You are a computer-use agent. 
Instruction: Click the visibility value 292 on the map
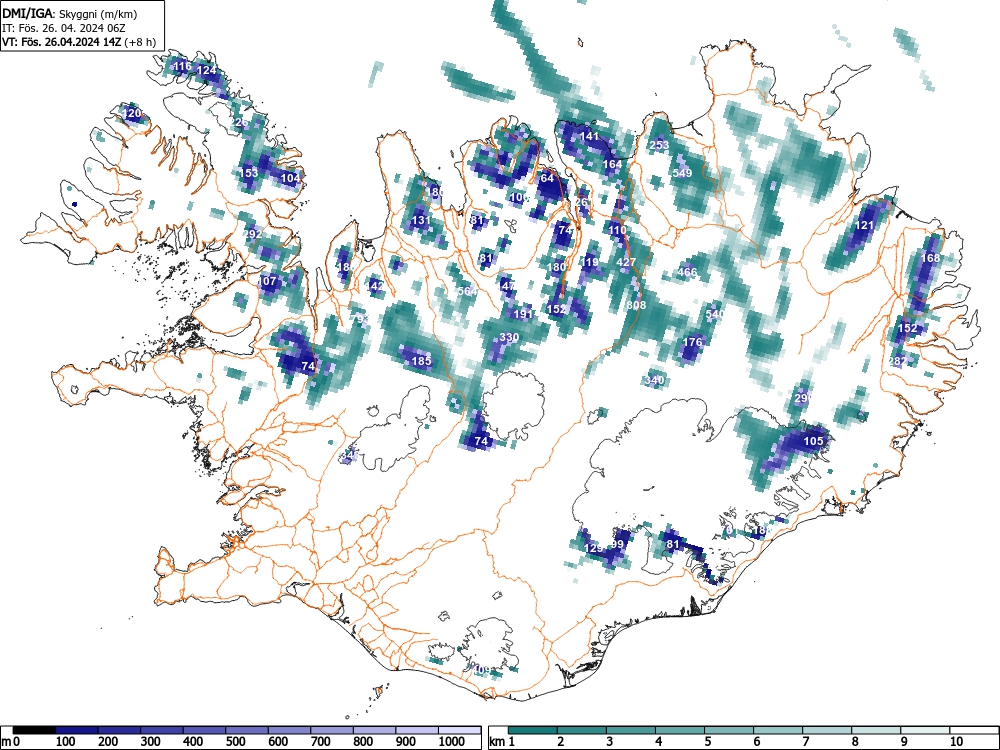click(253, 234)
